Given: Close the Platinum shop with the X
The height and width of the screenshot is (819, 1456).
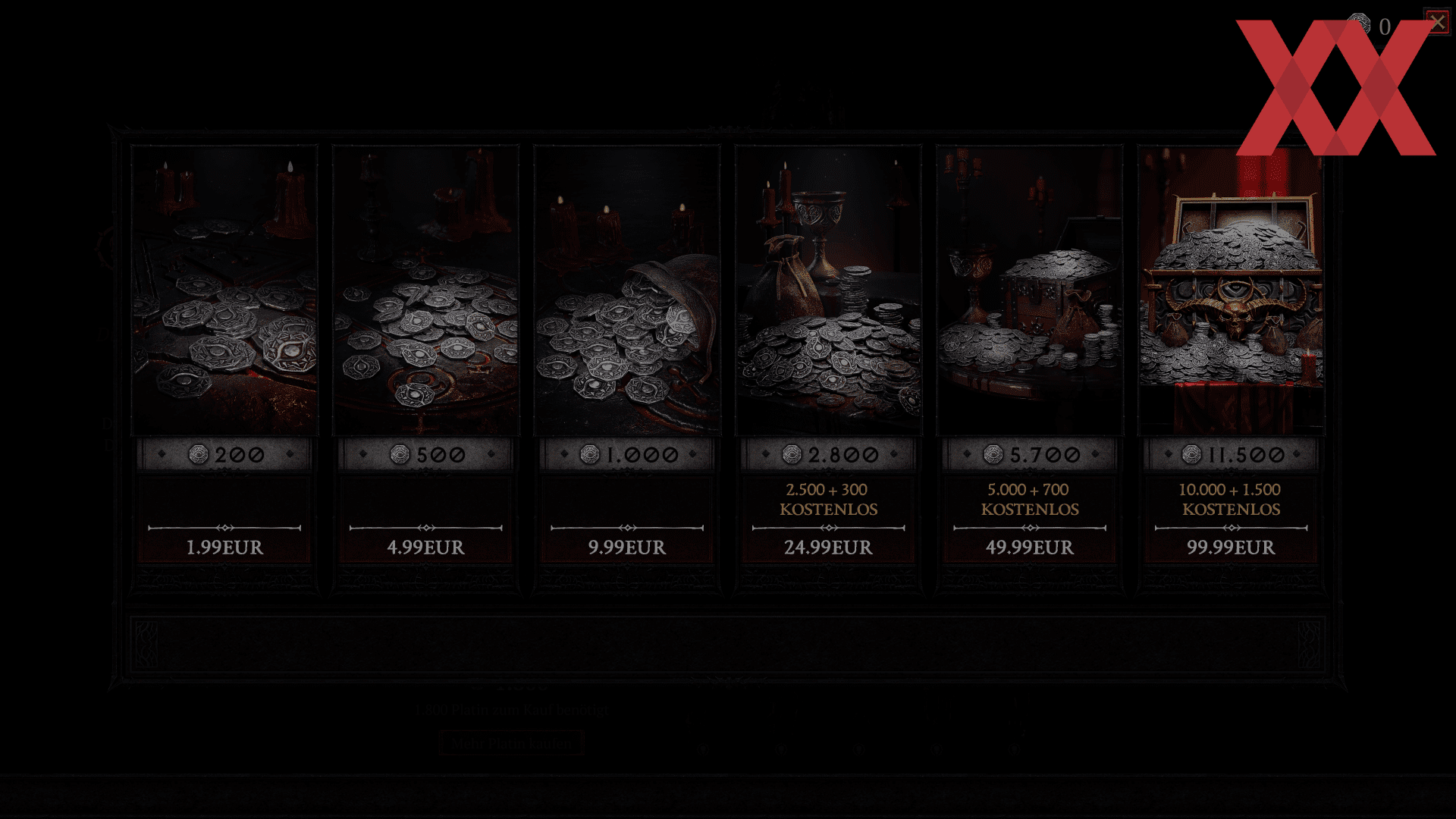Looking at the screenshot, I should [1437, 22].
